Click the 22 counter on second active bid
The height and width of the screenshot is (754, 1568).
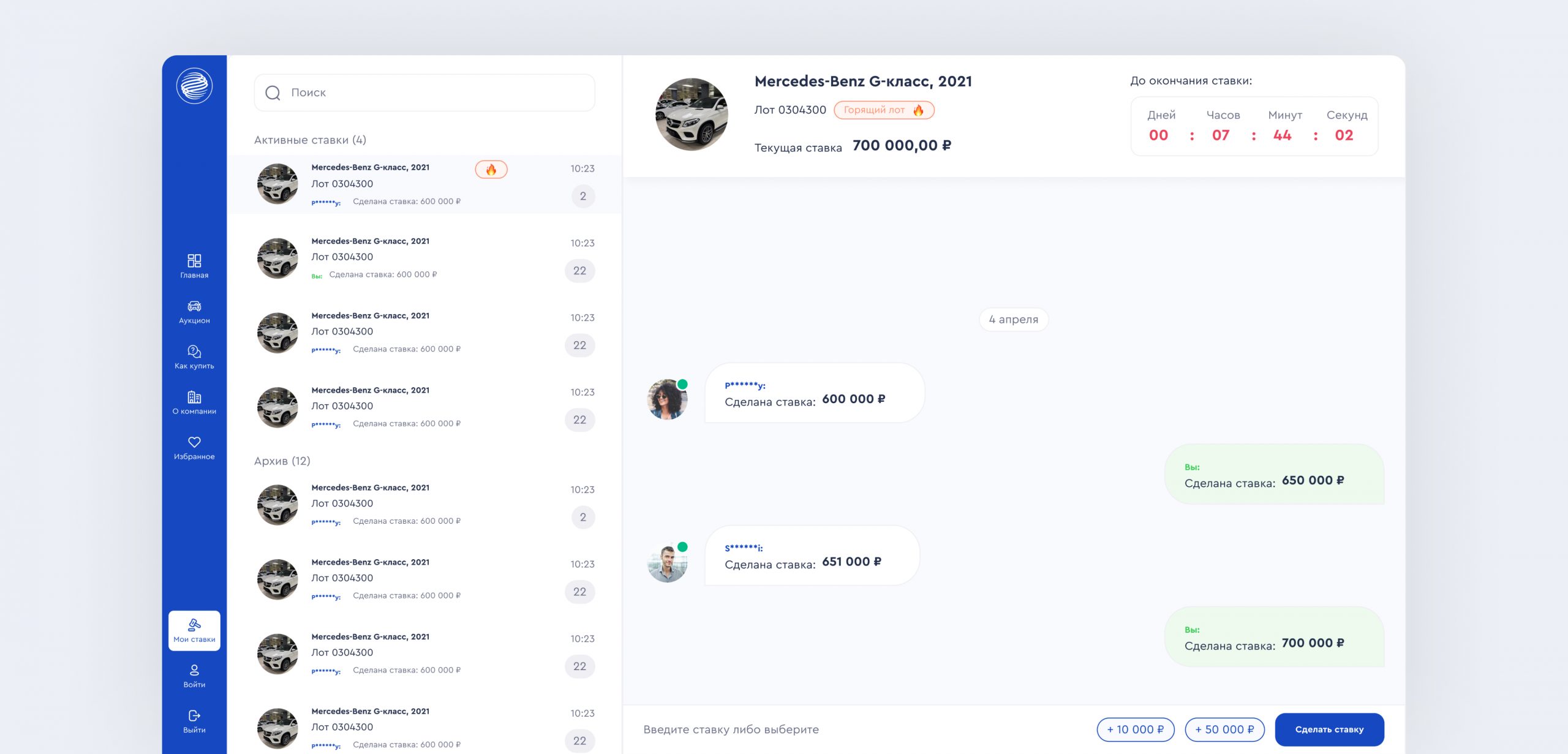click(x=579, y=271)
